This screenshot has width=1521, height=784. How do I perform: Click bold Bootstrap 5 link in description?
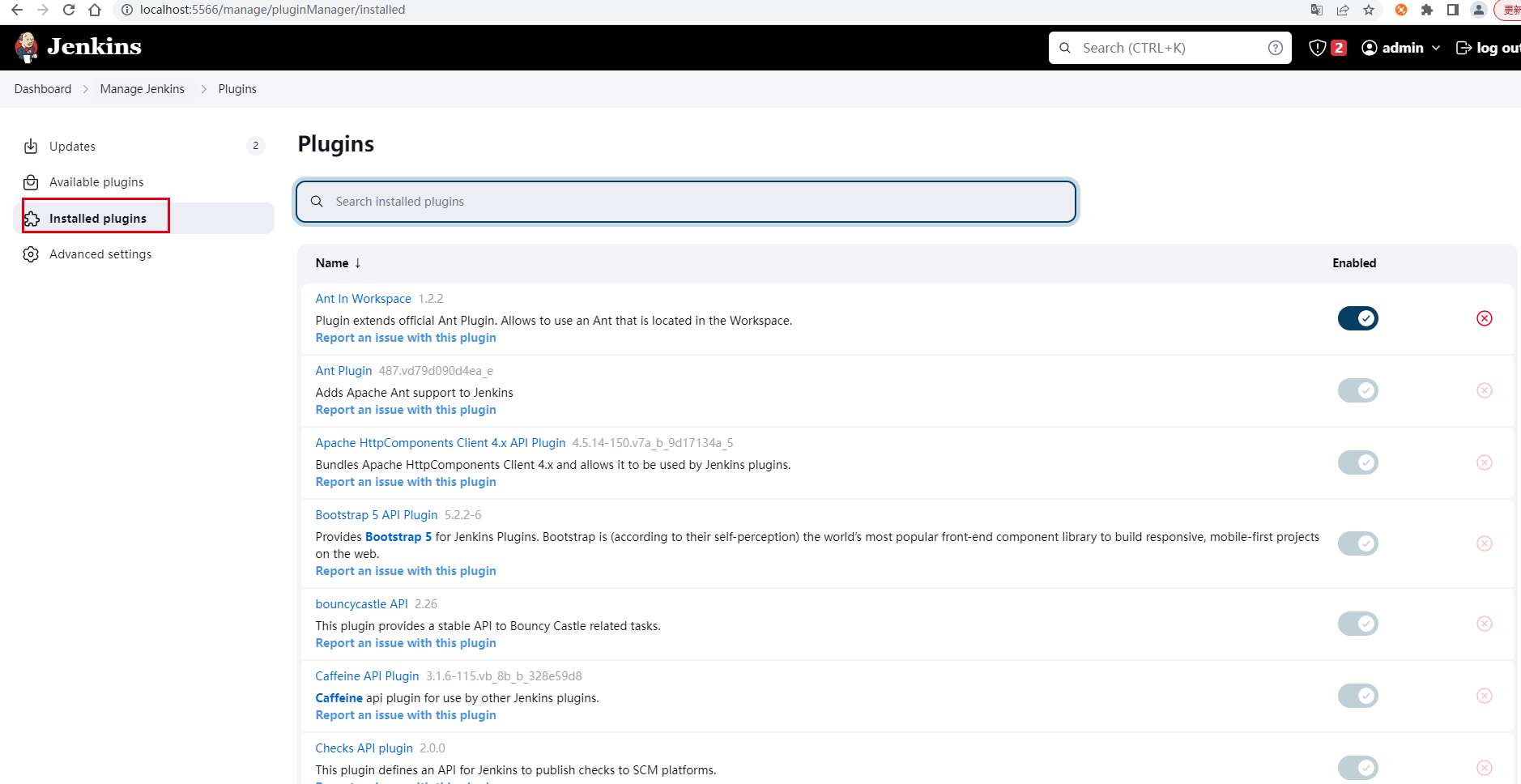(x=398, y=537)
